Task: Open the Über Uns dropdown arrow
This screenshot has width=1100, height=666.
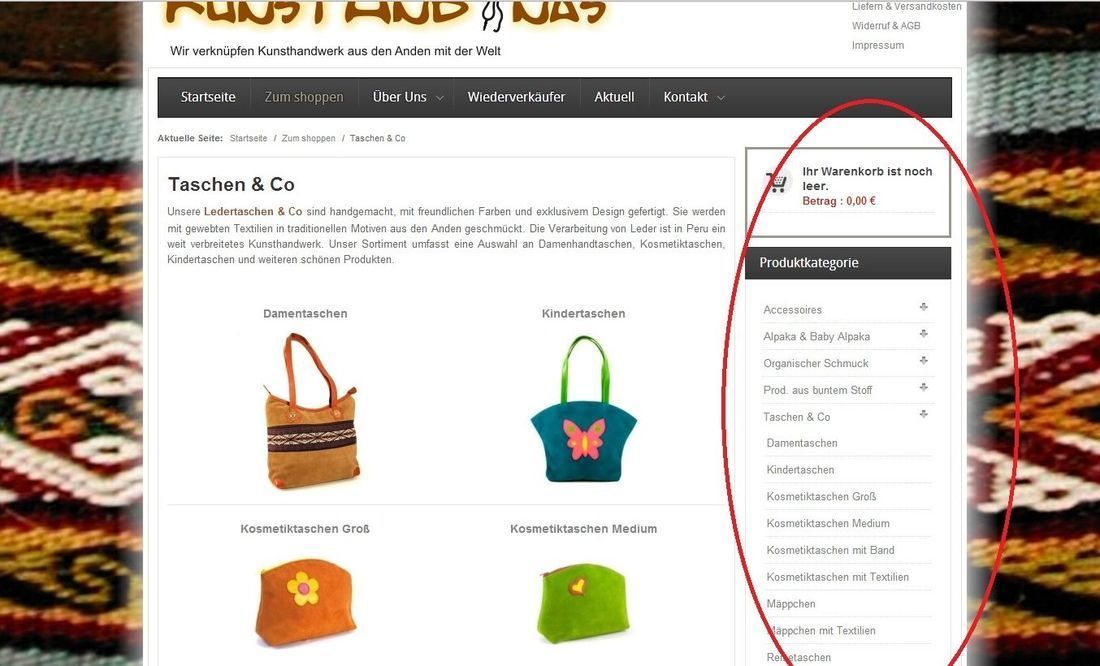Action: point(440,98)
